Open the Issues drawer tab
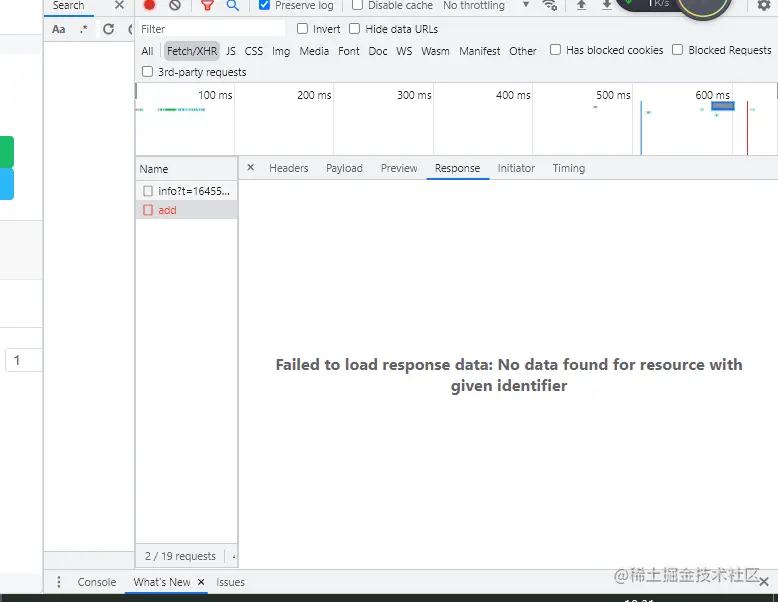 (x=230, y=582)
